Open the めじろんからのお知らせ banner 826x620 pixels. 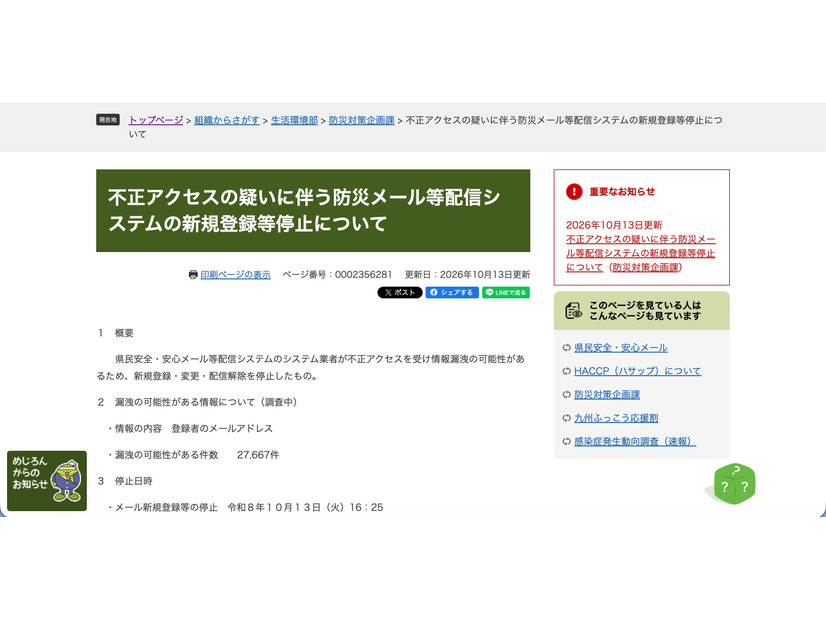pyautogui.click(x=47, y=480)
